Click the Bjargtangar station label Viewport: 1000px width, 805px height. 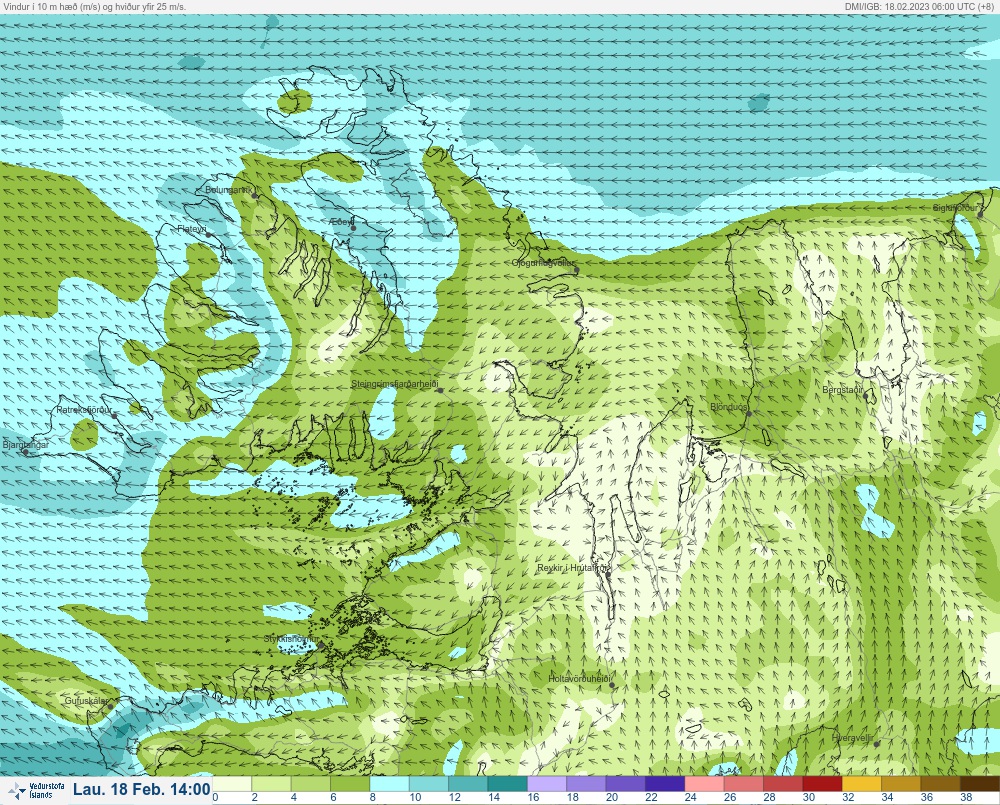click(x=26, y=445)
